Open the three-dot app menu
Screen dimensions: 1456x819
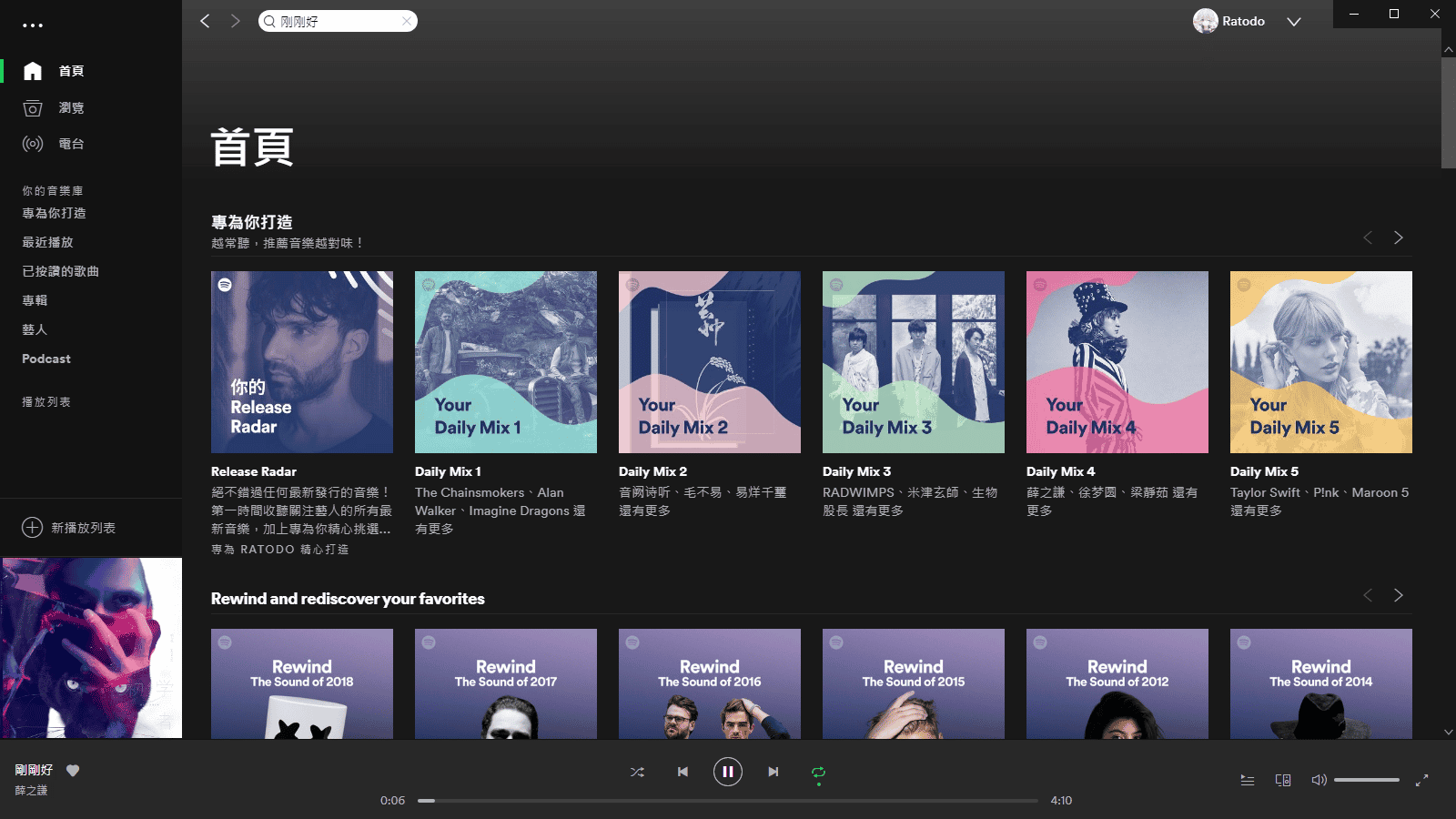tap(33, 25)
